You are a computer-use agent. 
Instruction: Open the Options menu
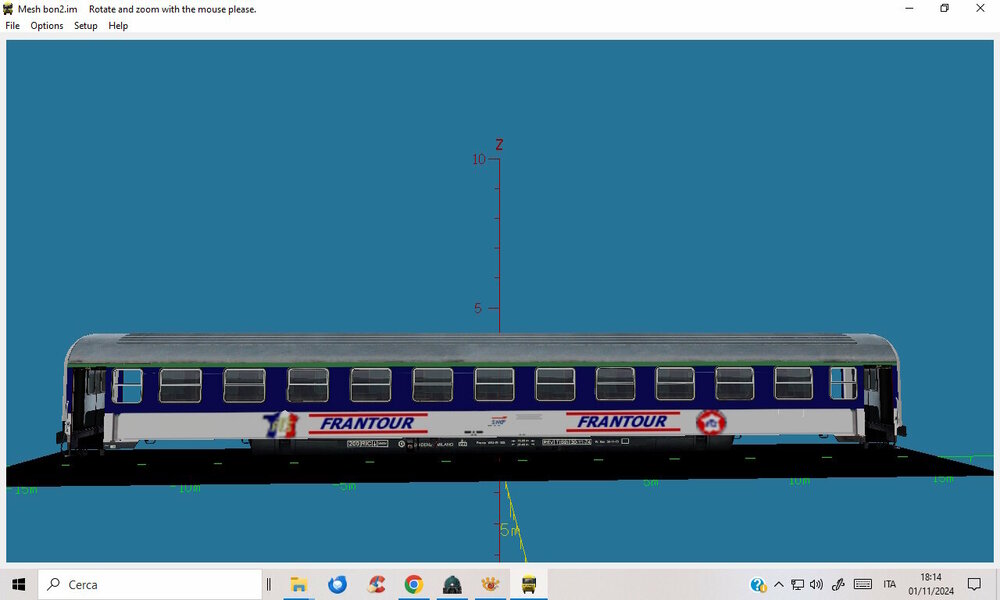point(47,26)
